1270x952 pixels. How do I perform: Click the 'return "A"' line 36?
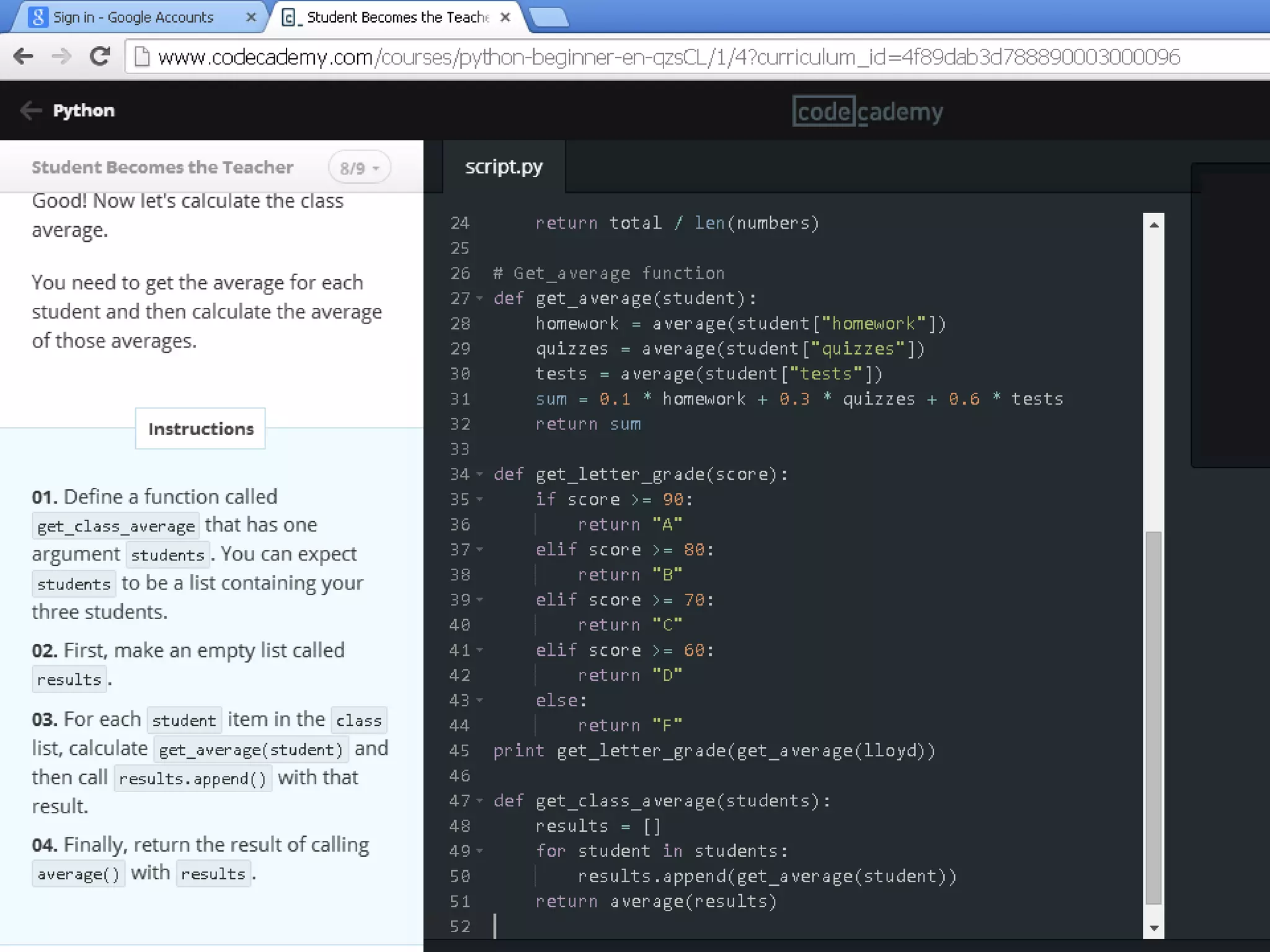click(x=630, y=525)
